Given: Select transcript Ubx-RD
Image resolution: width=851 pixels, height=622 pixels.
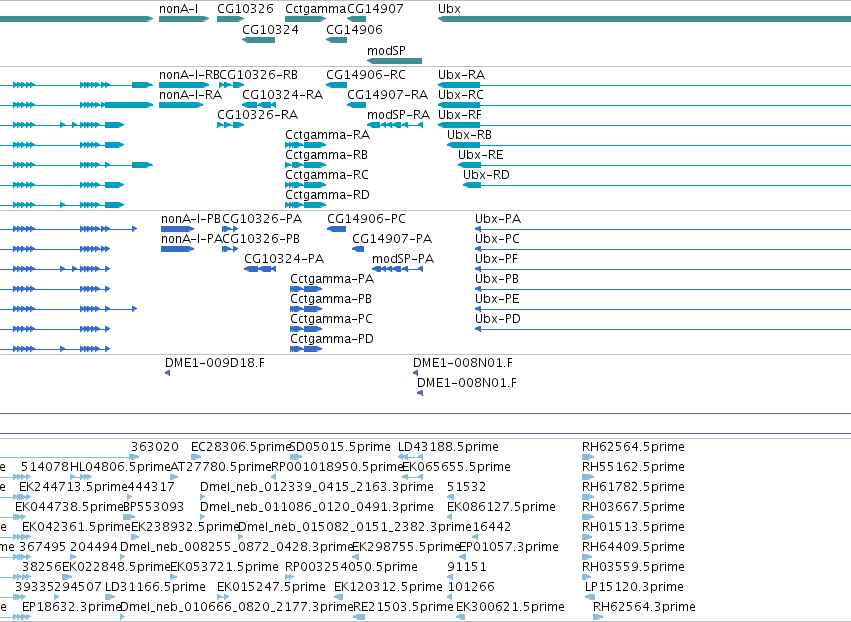Looking at the screenshot, I should [486, 175].
